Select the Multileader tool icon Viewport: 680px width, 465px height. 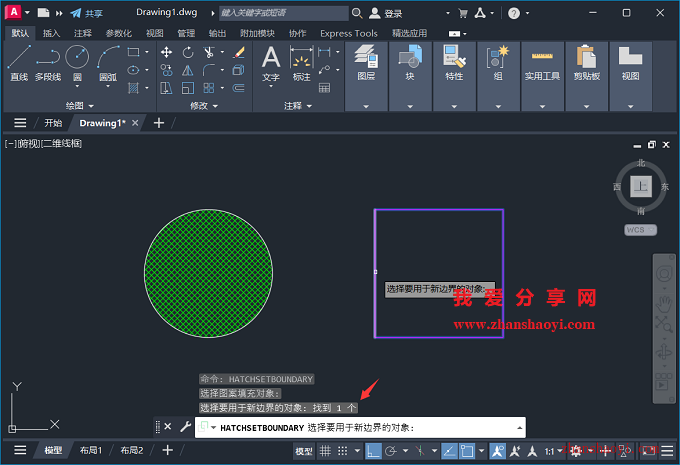tap(324, 70)
